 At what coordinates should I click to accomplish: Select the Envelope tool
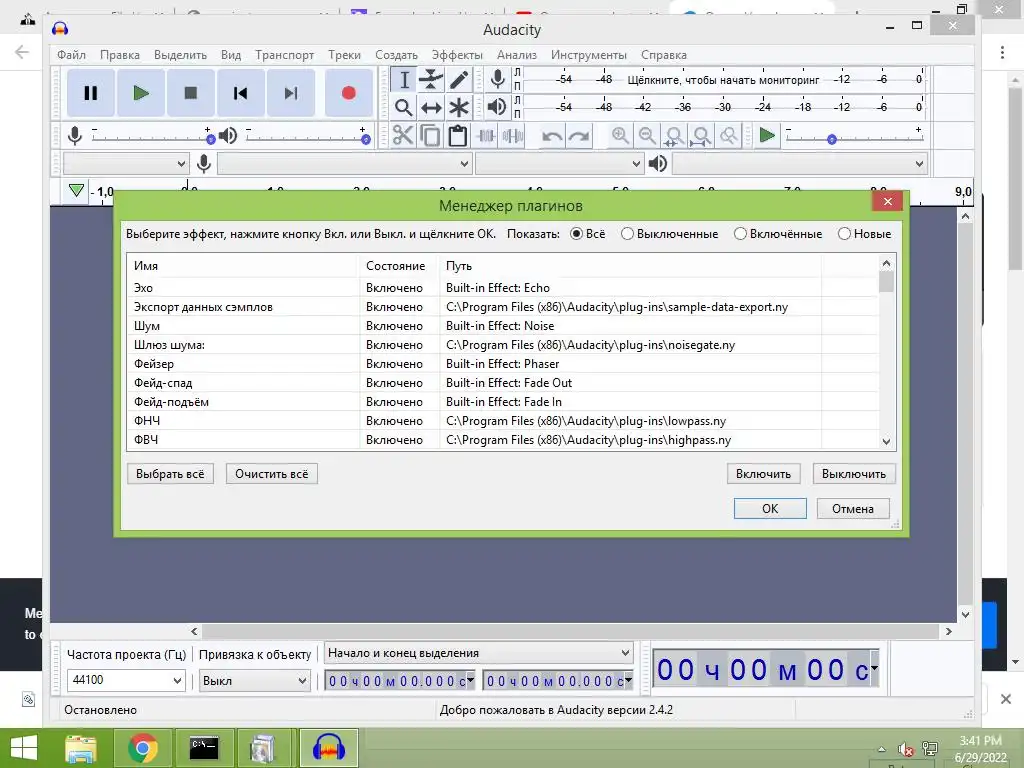[x=431, y=80]
